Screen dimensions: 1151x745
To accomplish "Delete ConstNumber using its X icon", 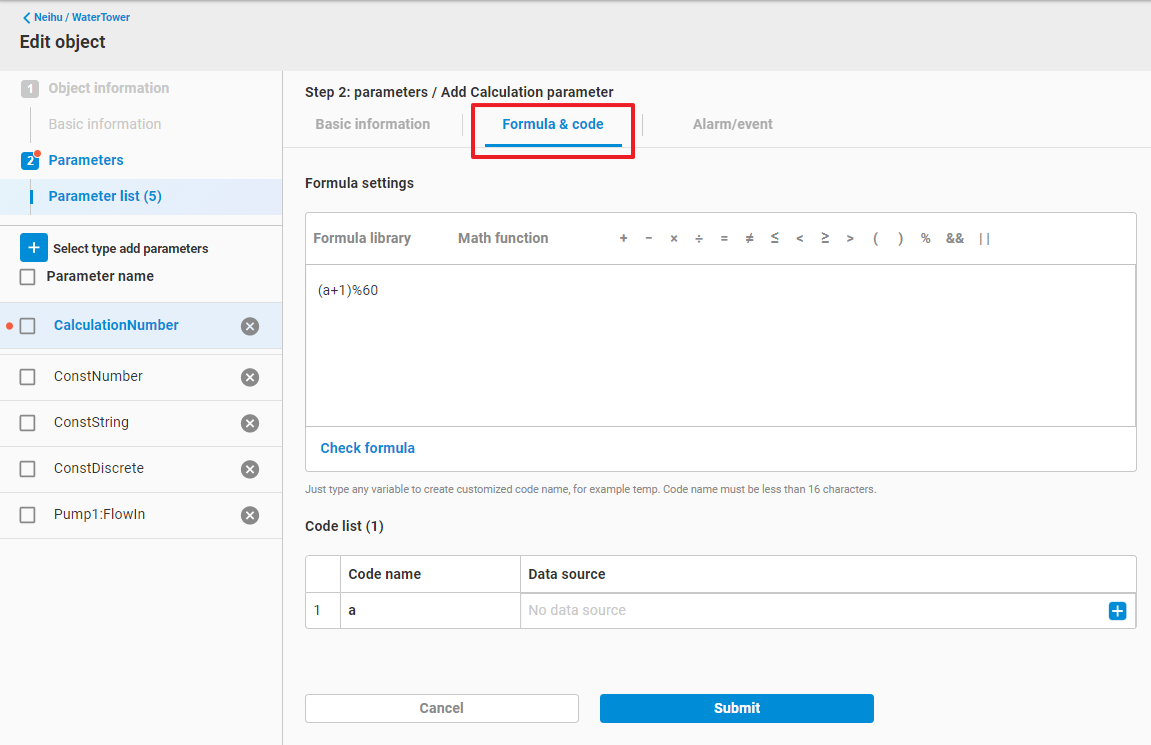I will point(250,377).
